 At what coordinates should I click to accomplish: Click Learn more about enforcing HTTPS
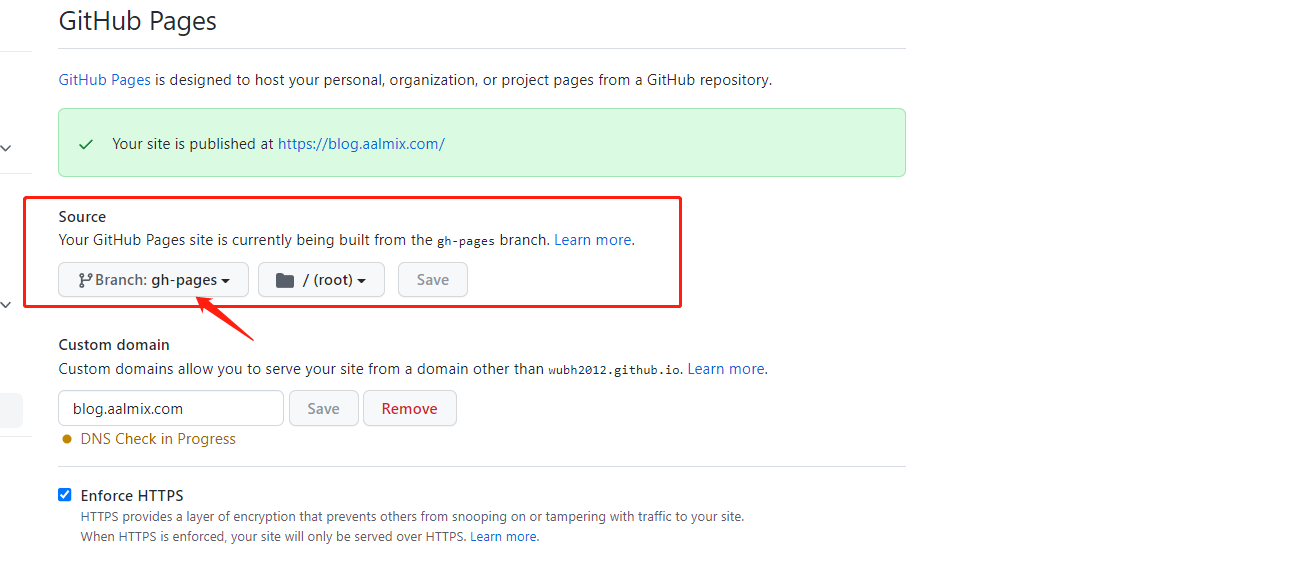click(x=504, y=537)
